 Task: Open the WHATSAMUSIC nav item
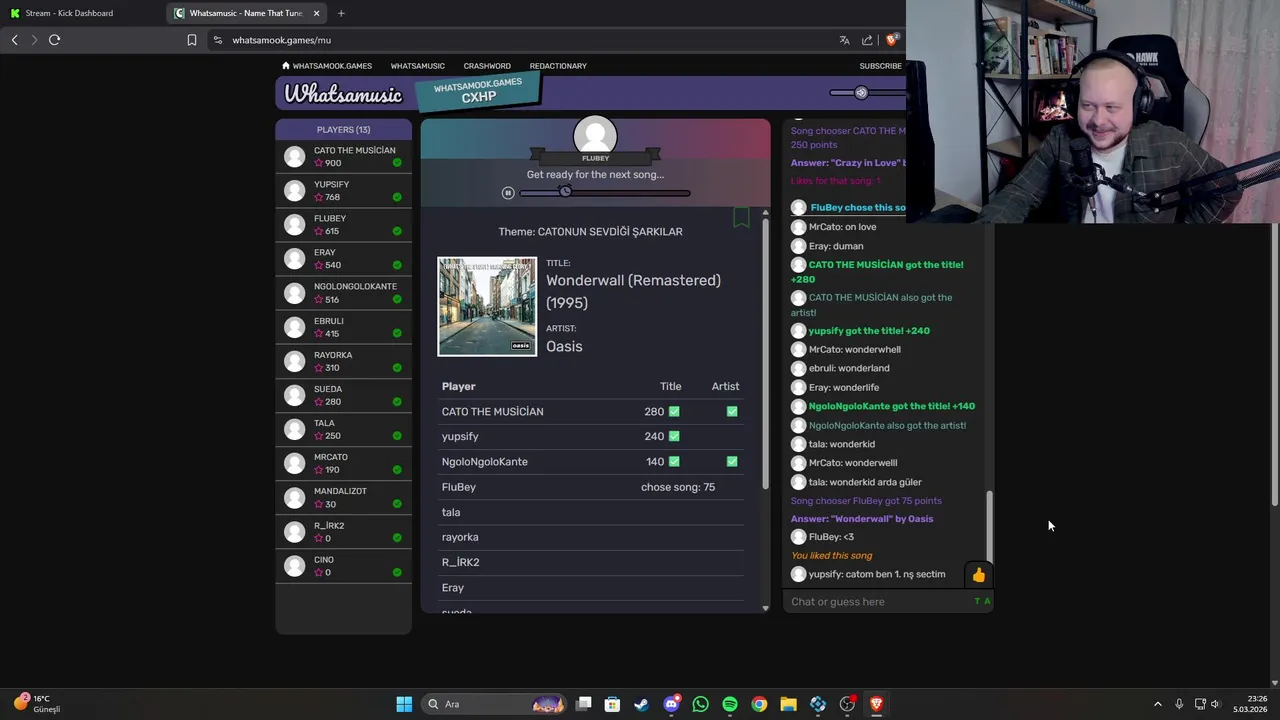[x=418, y=66]
